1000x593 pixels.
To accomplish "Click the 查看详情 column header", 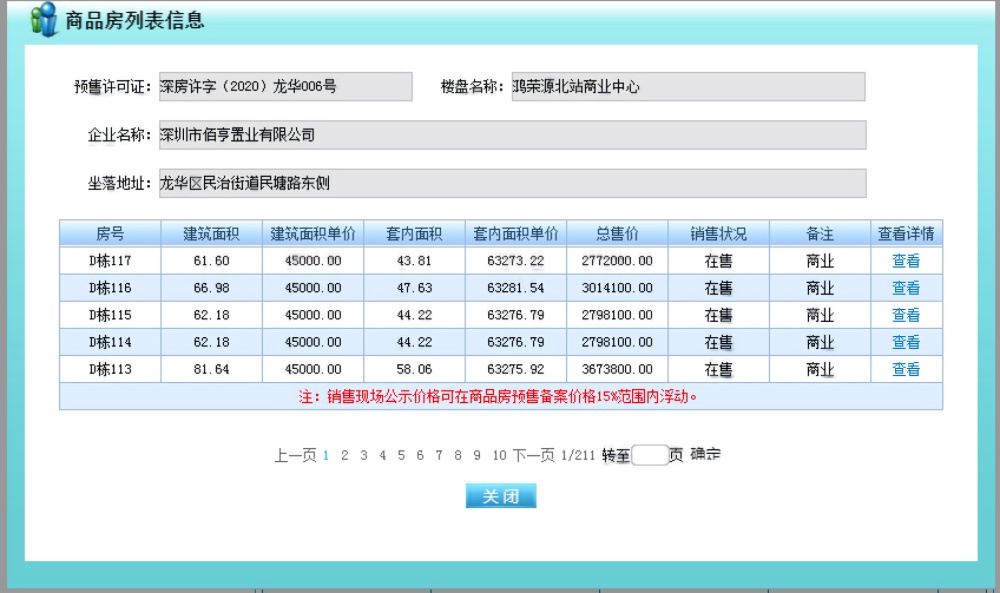I will click(x=906, y=233).
